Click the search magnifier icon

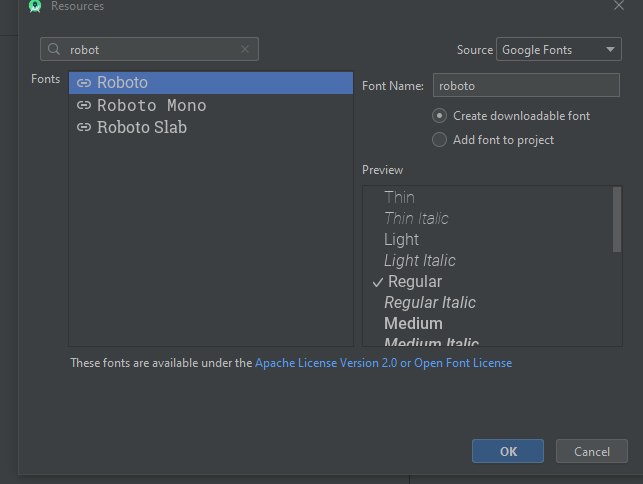tap(54, 49)
